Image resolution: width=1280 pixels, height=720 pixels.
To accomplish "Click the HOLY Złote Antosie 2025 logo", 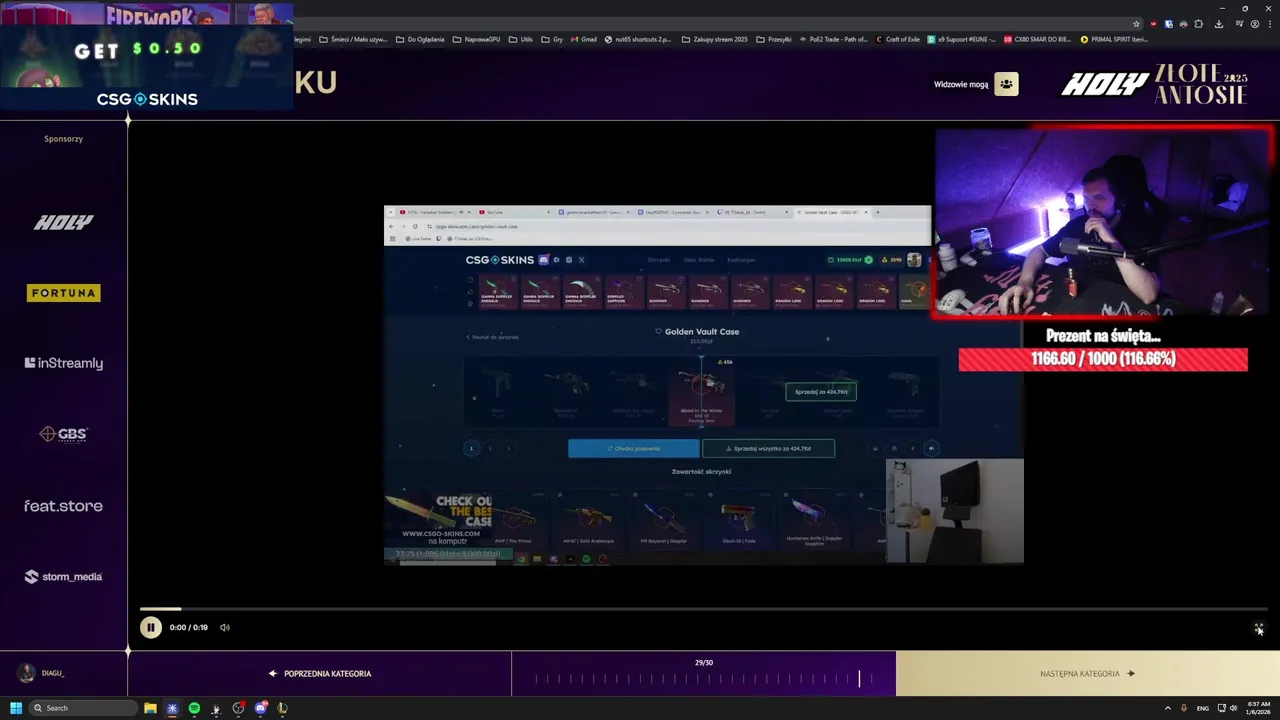I will [1154, 84].
